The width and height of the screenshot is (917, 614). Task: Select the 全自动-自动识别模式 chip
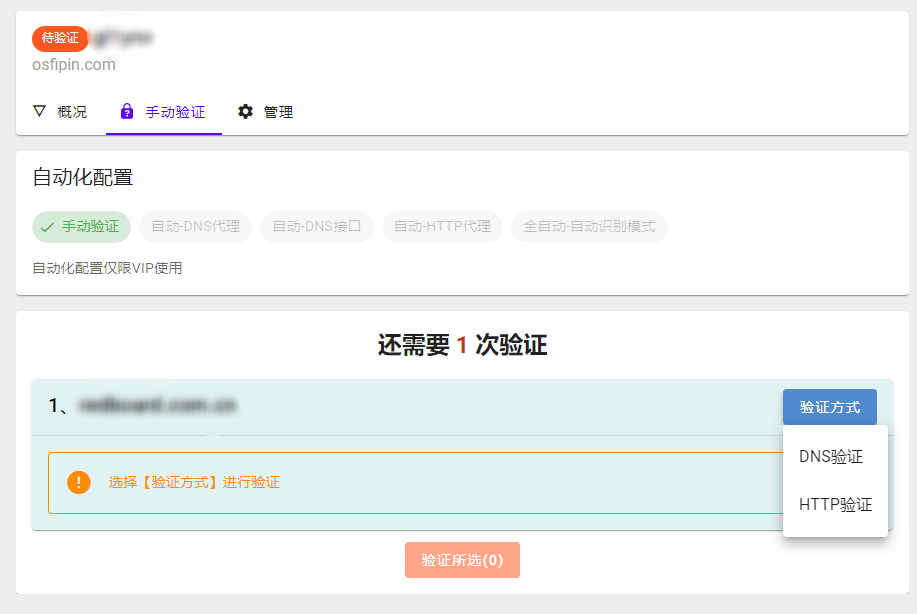point(590,227)
